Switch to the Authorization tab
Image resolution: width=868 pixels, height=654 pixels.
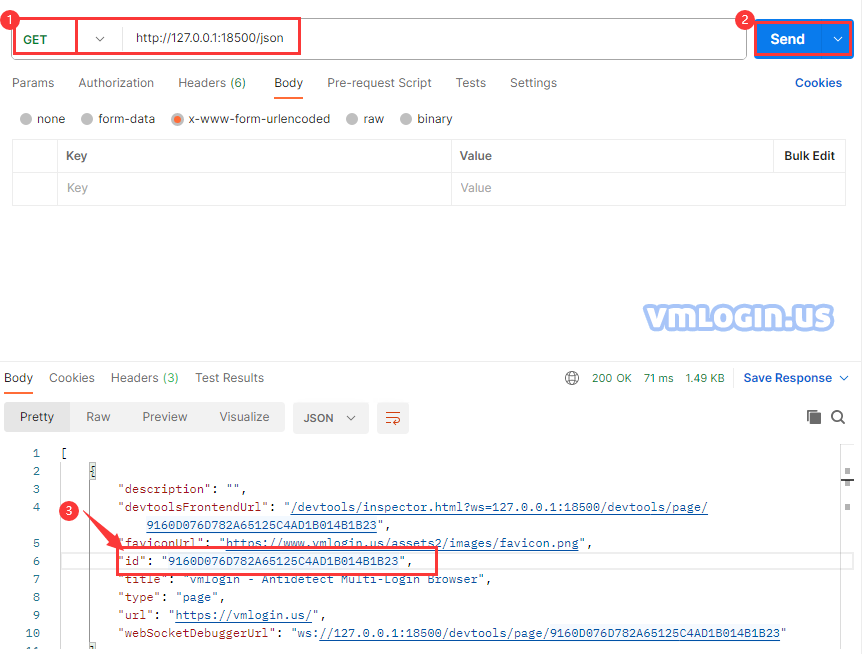[116, 83]
